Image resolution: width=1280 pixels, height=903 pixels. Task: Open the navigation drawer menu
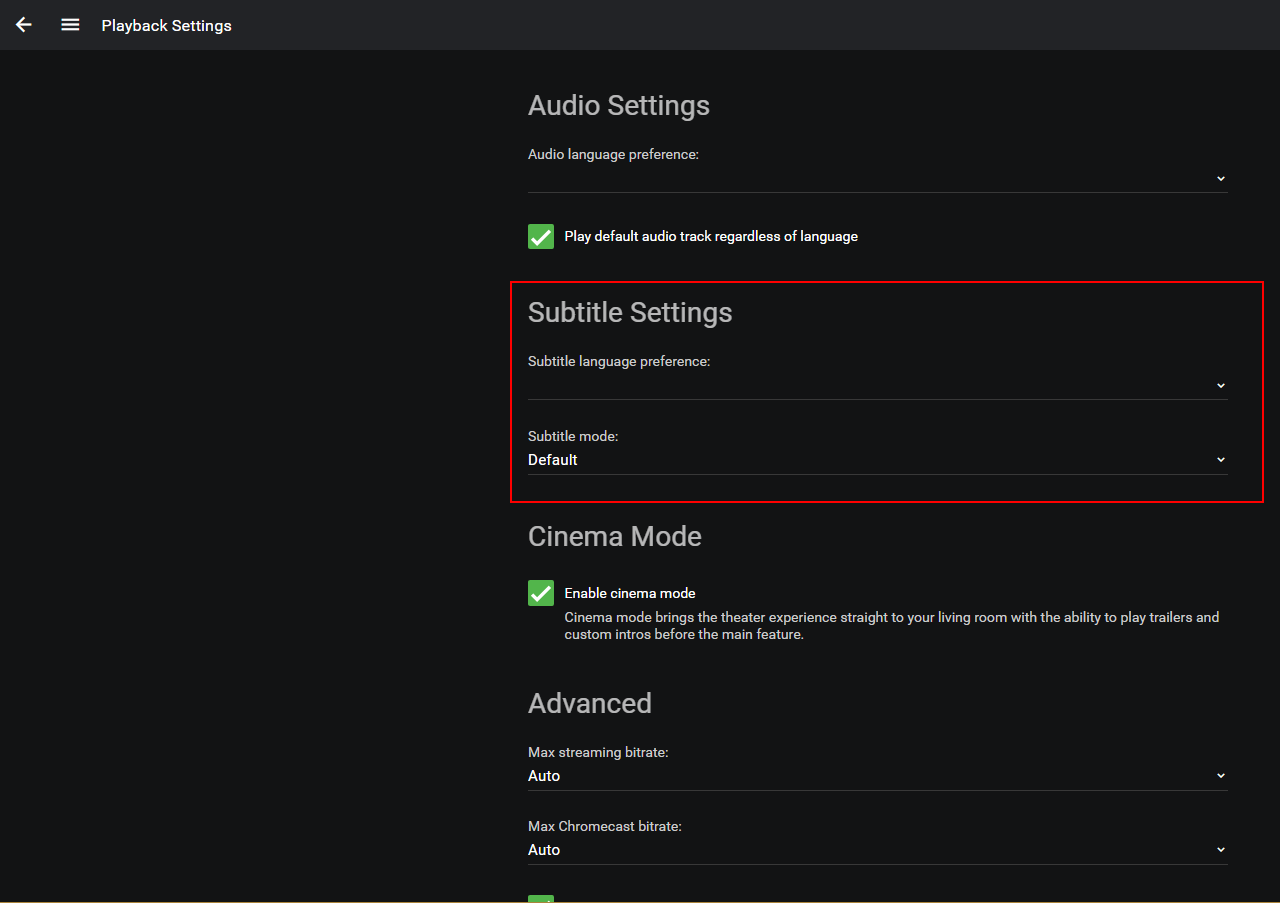(x=70, y=25)
